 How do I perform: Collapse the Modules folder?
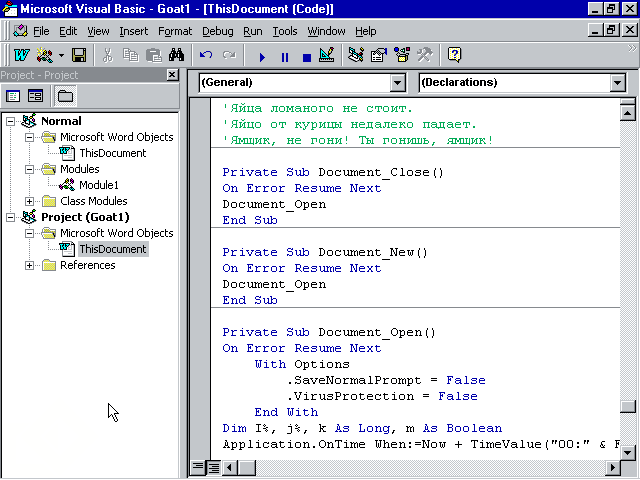29,169
